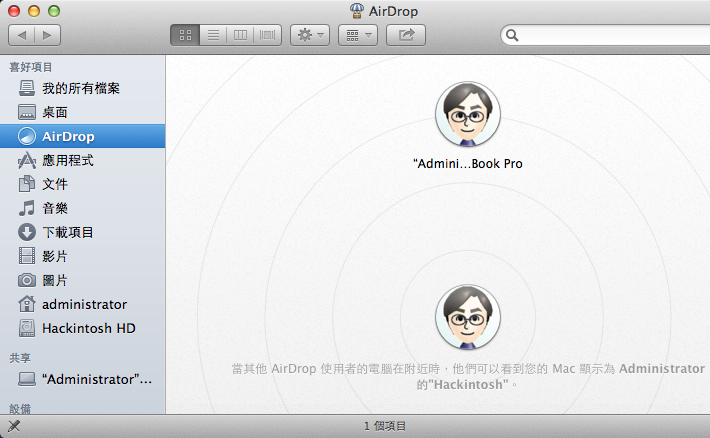
Task: Switch to icon view
Action: point(185,35)
